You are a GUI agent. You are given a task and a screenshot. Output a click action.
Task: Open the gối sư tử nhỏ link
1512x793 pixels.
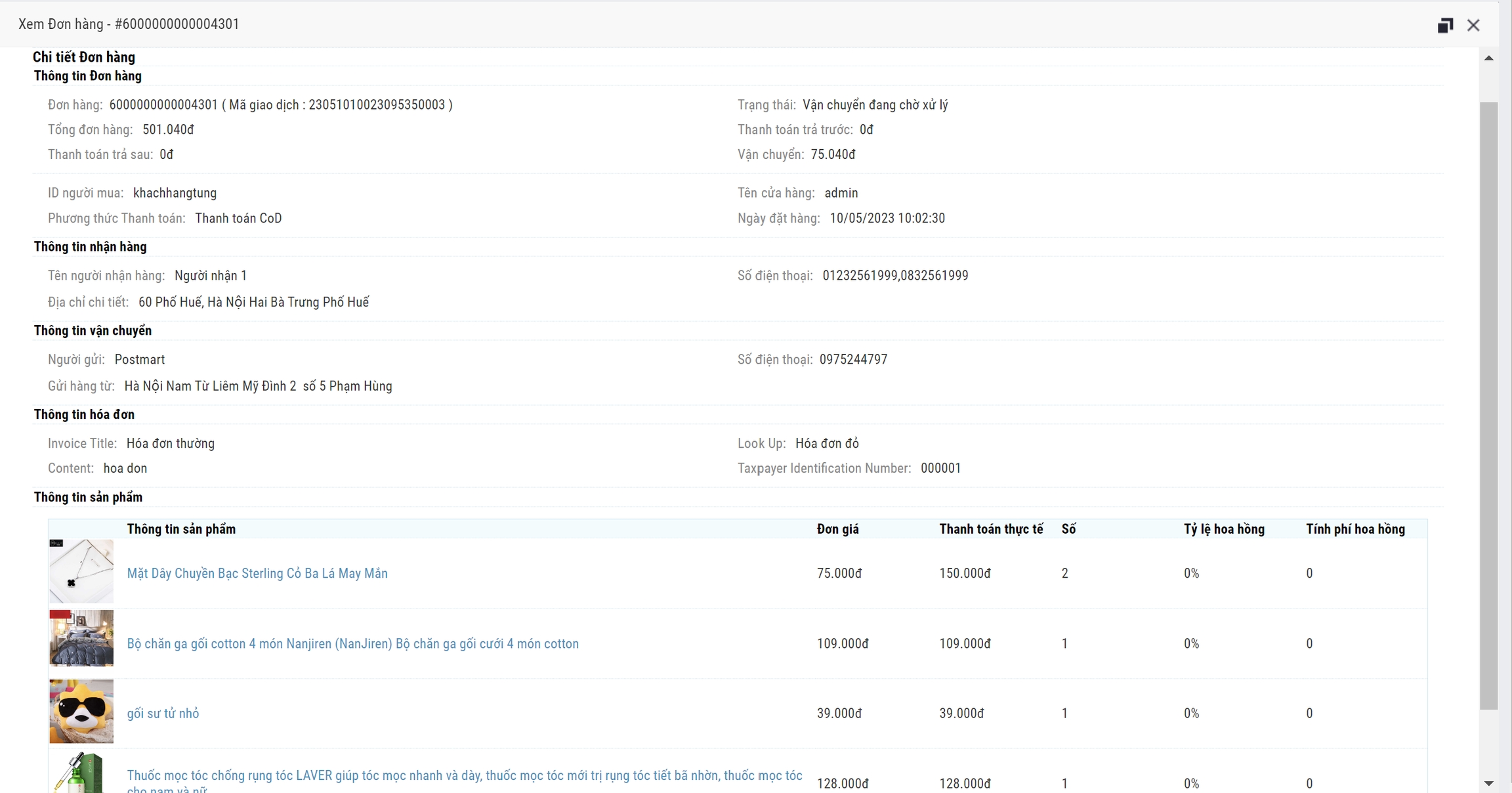[x=163, y=714]
